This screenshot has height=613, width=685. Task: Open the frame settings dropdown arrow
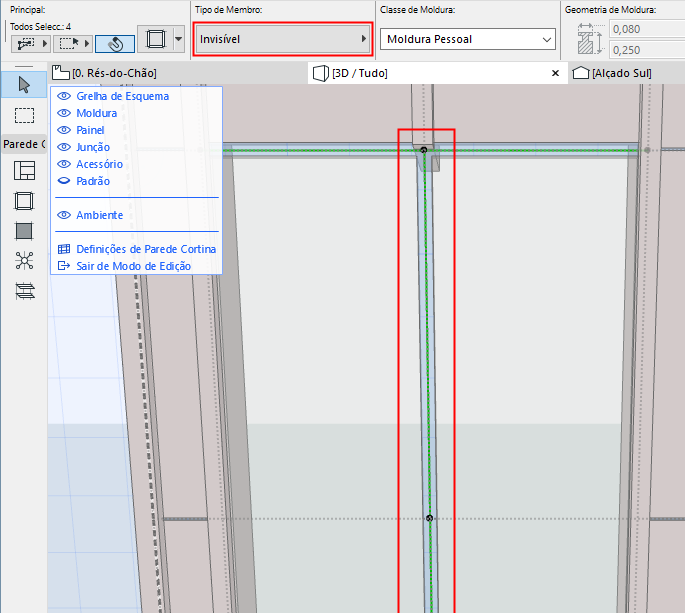178,40
